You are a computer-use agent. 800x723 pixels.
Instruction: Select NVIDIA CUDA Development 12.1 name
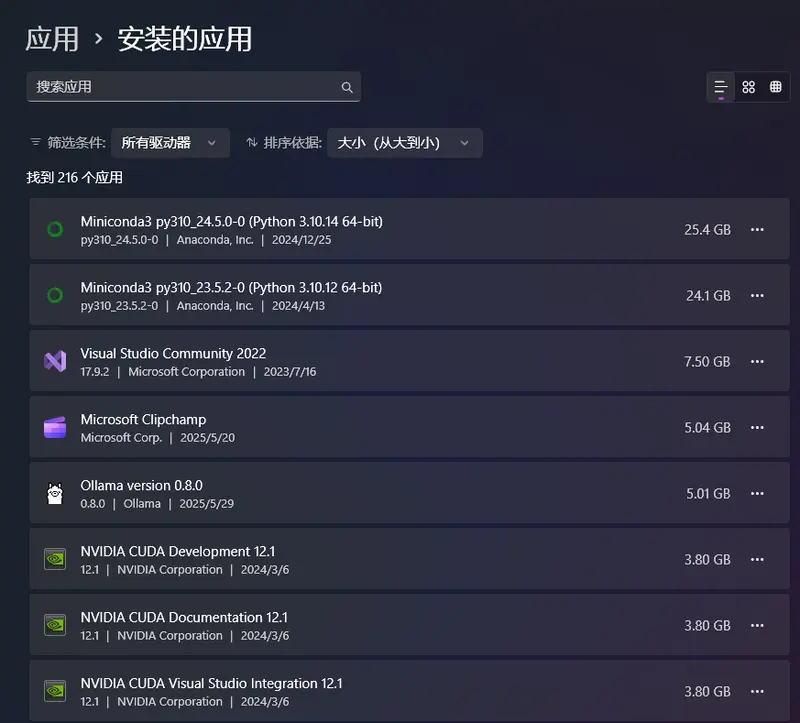(x=178, y=552)
